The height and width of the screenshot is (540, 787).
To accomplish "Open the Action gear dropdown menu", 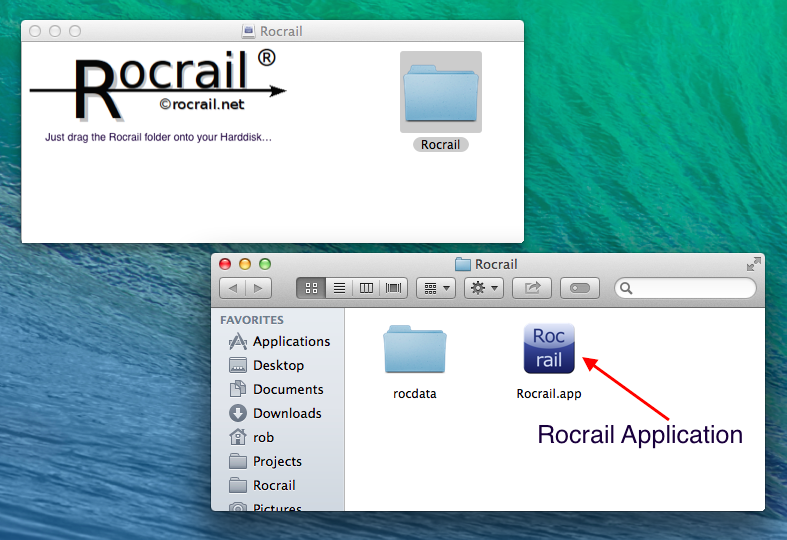I will pyautogui.click(x=484, y=288).
